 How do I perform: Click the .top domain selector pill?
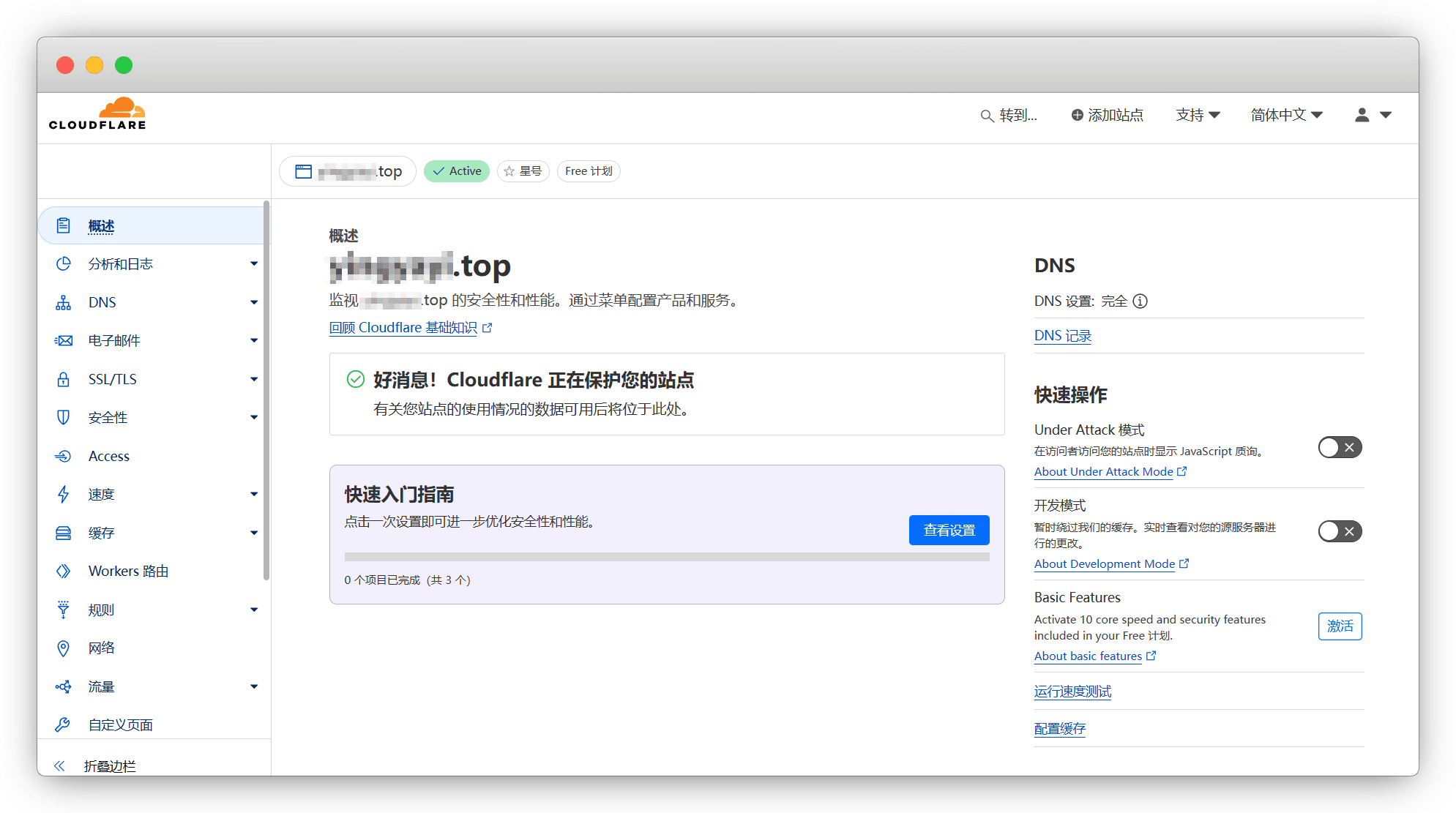coord(348,171)
